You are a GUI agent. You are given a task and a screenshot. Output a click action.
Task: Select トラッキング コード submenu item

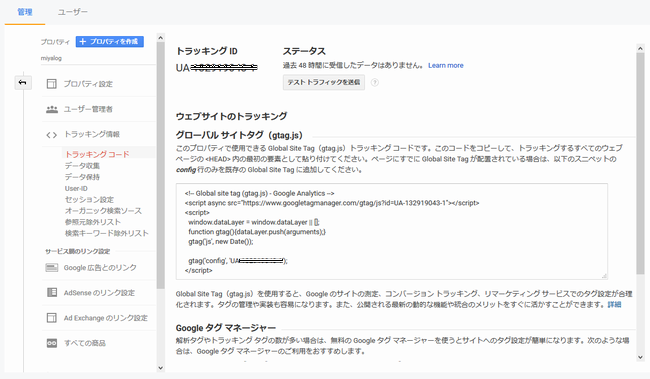click(97, 154)
